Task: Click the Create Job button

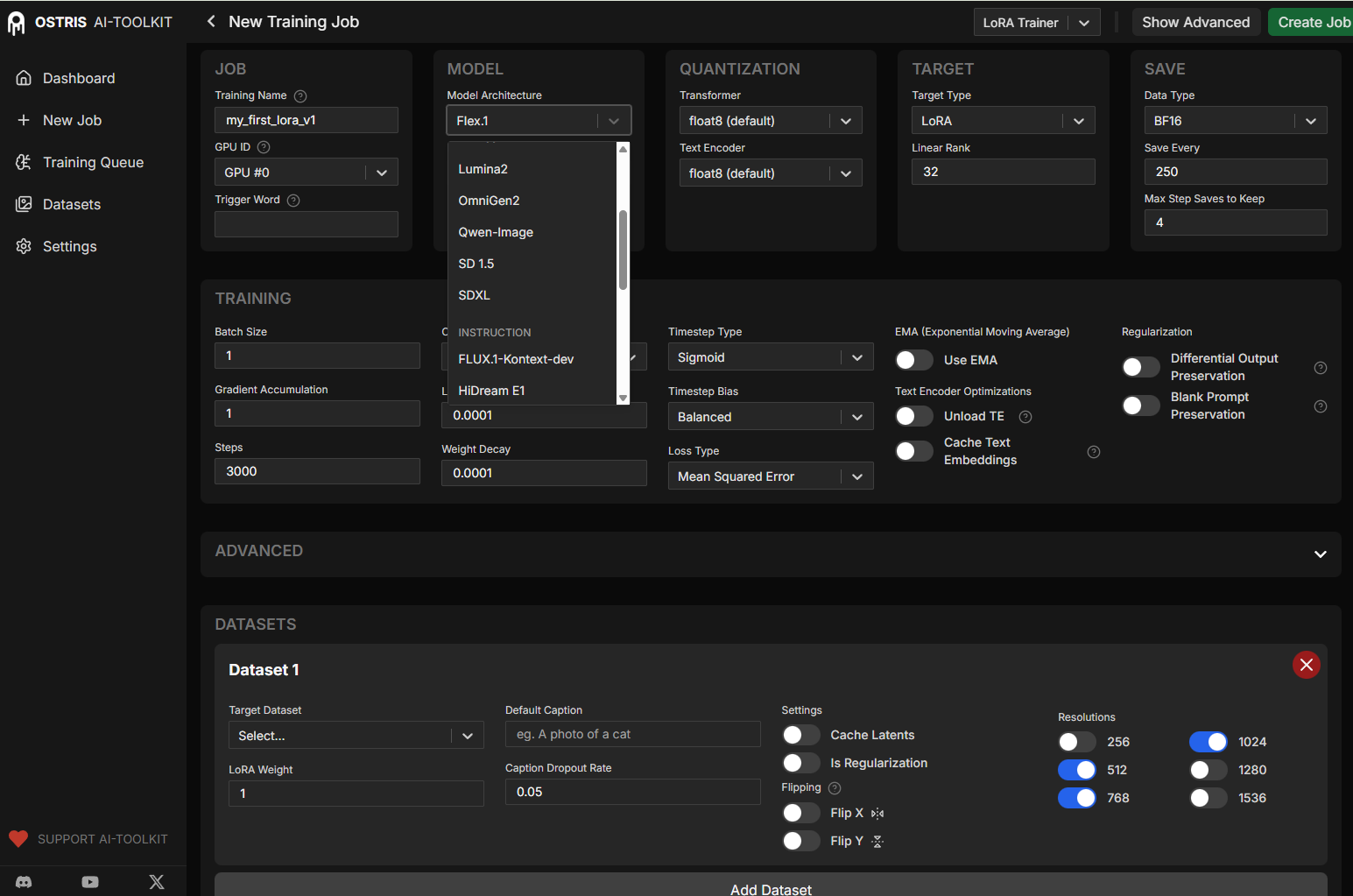Action: point(1311,22)
